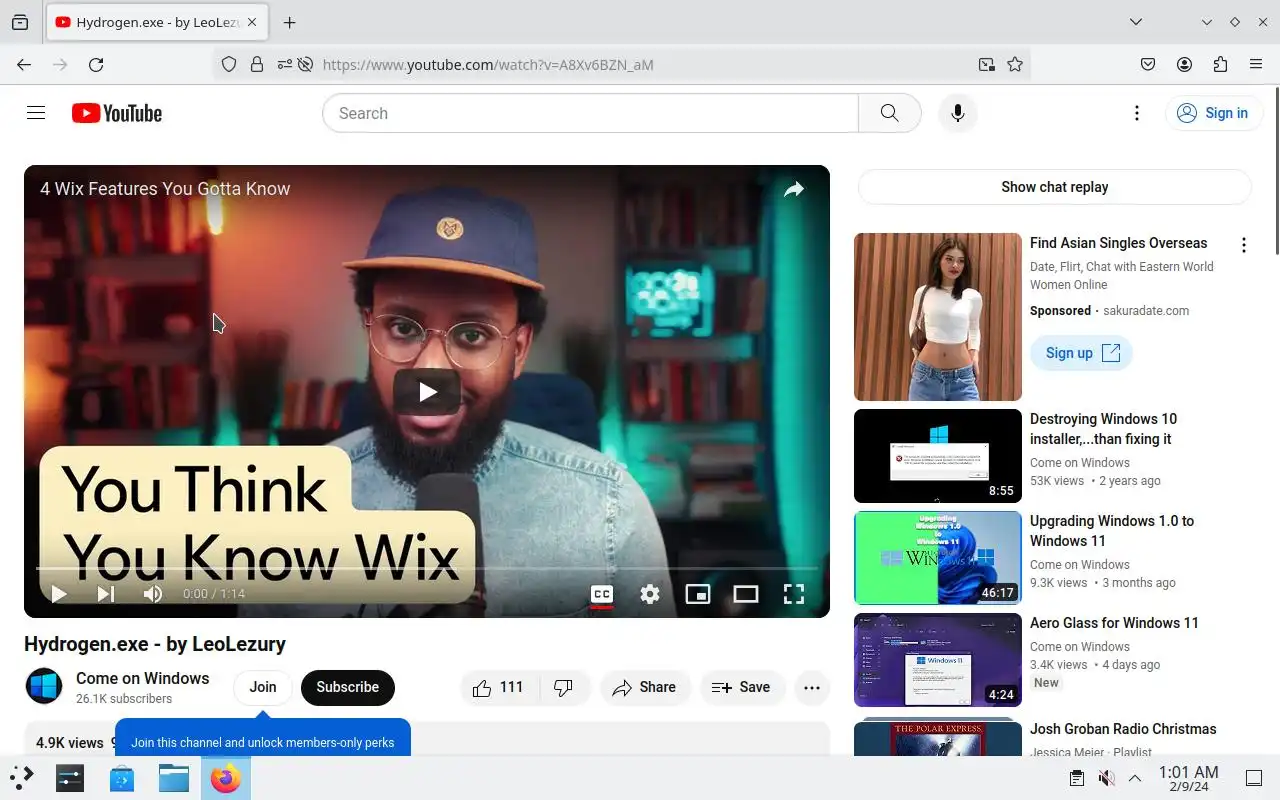1280x800 pixels.
Task: Expand hidden system tray icons
Action: (1135, 778)
